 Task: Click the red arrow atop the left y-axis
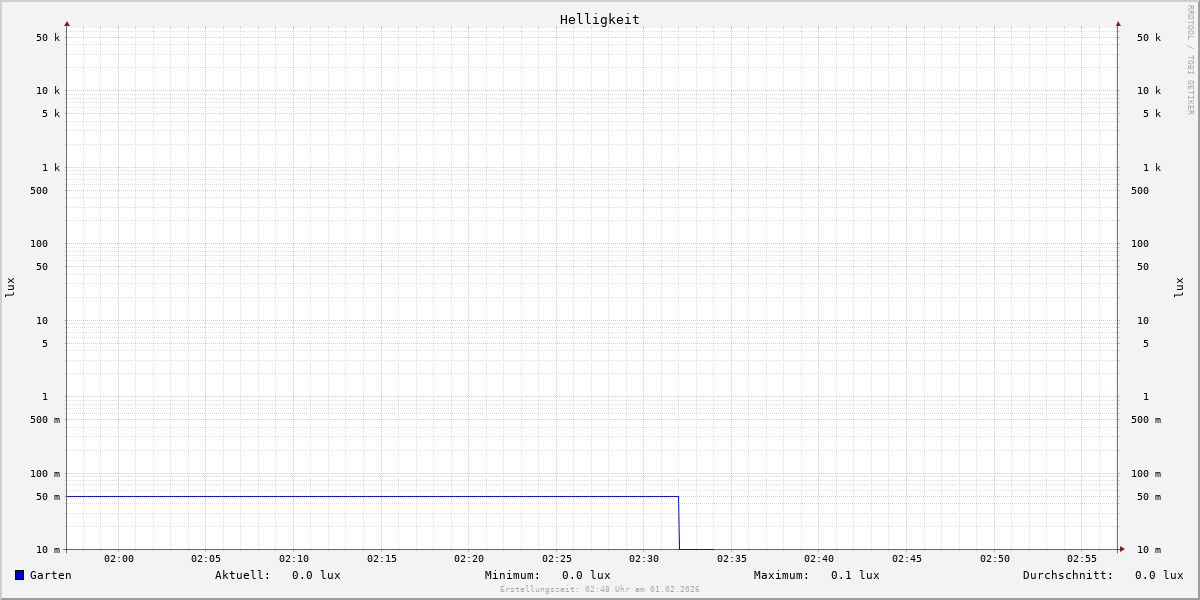tap(67, 24)
